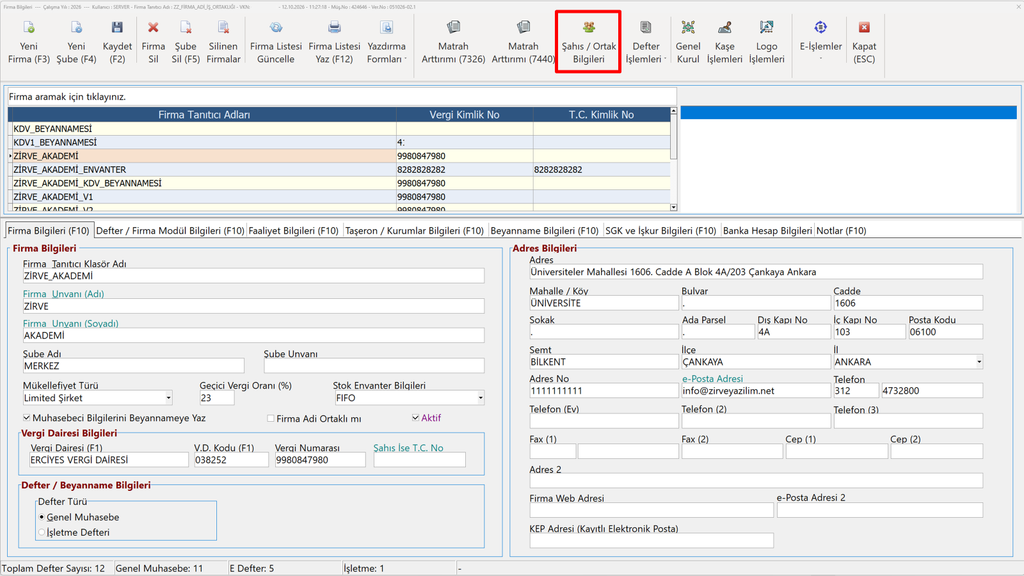Open the Banka Hesap Bilgileri tab
1024x576 pixels.
pyautogui.click(x=767, y=231)
